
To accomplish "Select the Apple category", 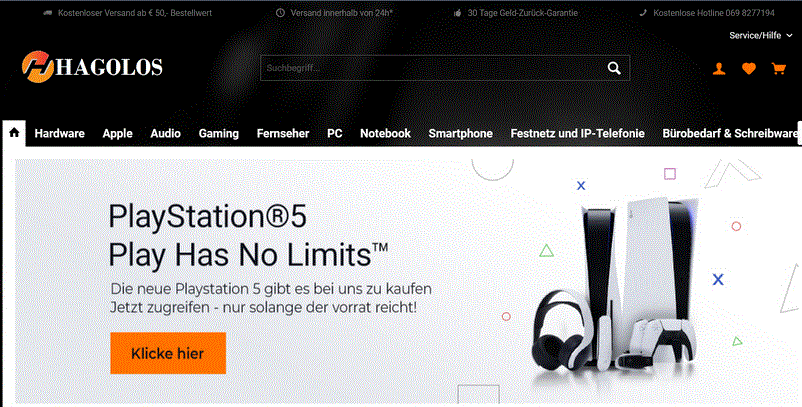I will pos(117,133).
